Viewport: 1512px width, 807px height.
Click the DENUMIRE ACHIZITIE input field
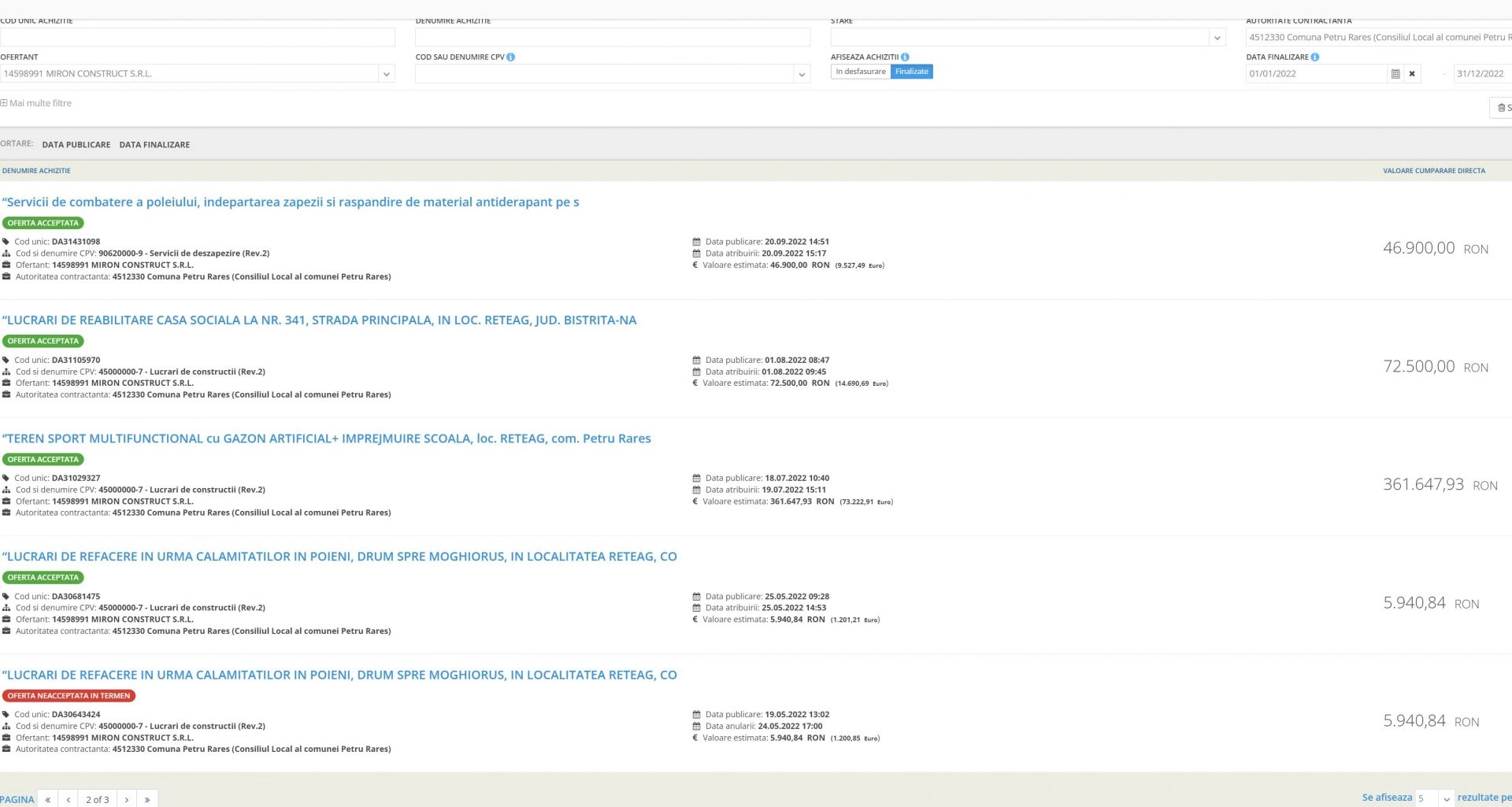[612, 37]
